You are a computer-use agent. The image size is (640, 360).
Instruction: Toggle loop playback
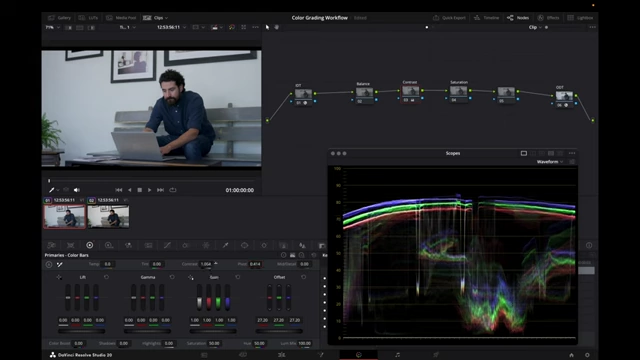click(x=173, y=190)
